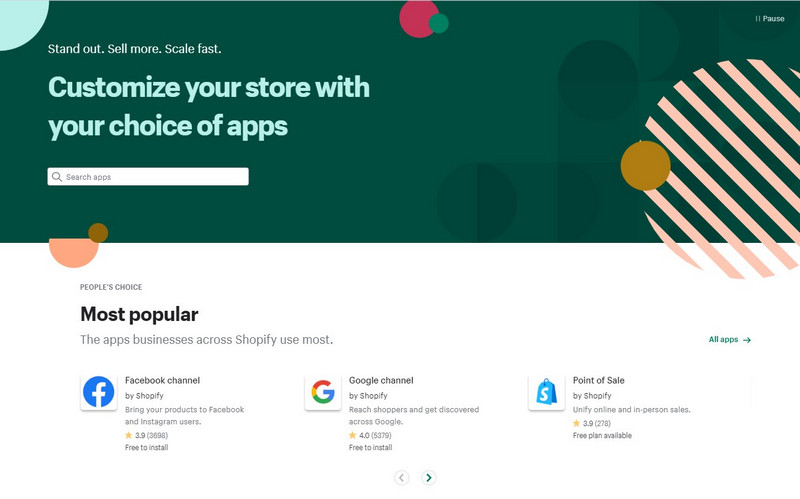Open the Point of Sale app icon

pyautogui.click(x=546, y=392)
